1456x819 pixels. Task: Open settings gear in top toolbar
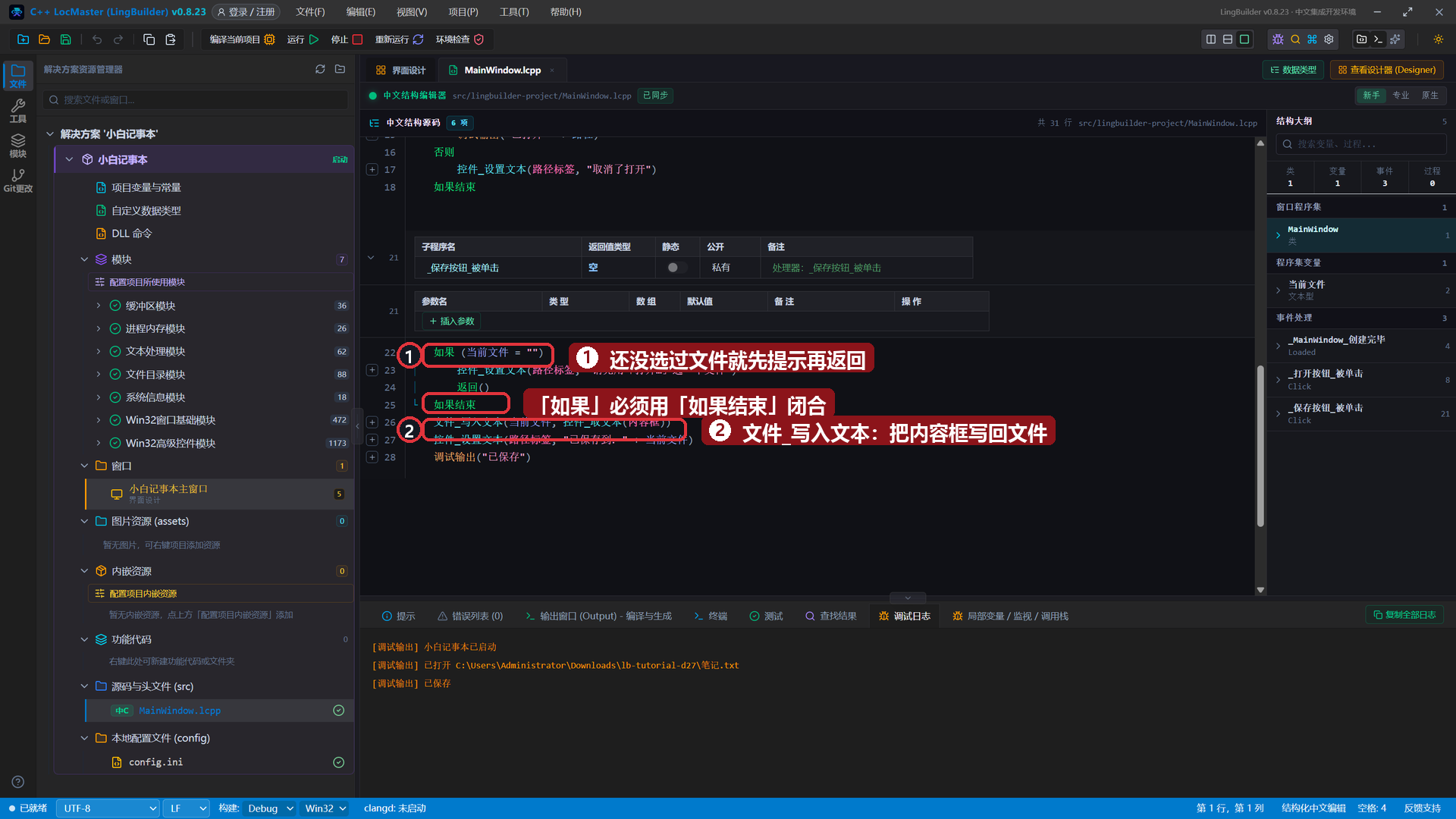[x=1329, y=39]
